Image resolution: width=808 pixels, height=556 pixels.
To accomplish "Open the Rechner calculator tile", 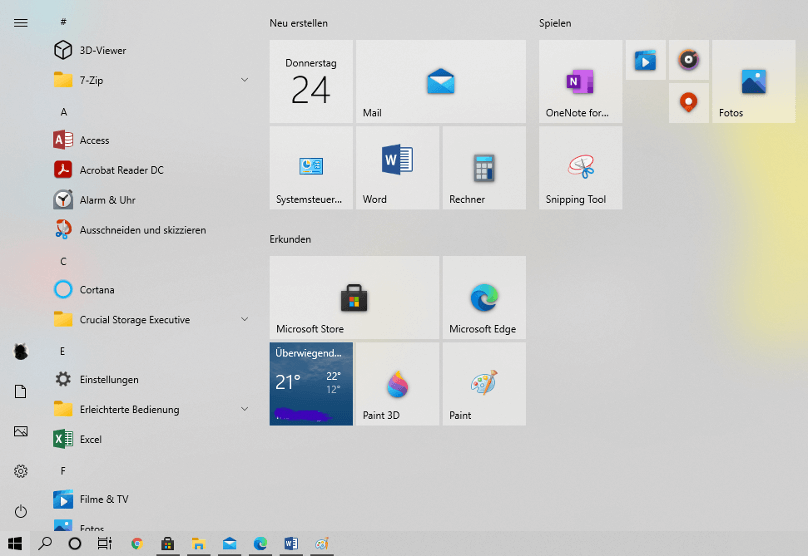I will [484, 168].
